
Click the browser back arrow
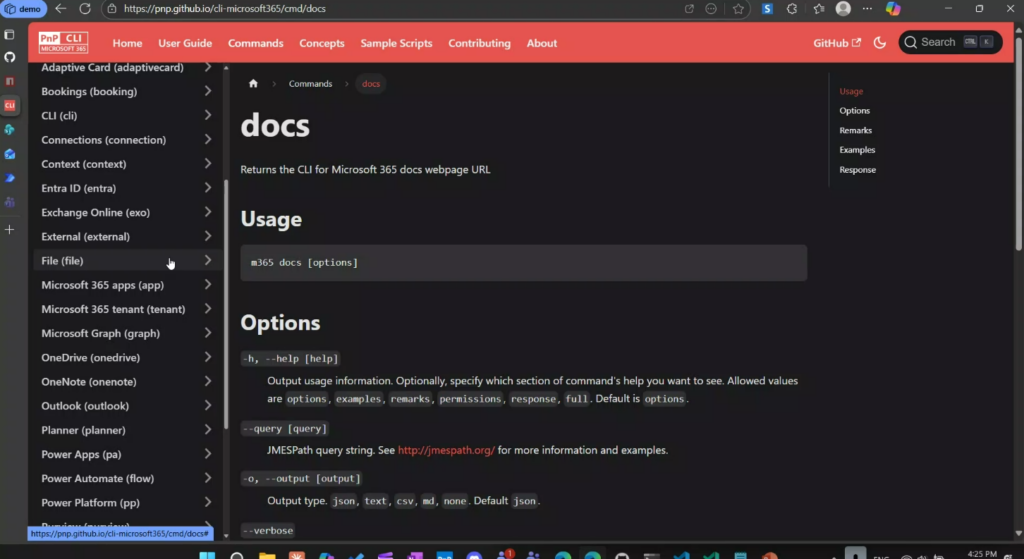(x=61, y=9)
